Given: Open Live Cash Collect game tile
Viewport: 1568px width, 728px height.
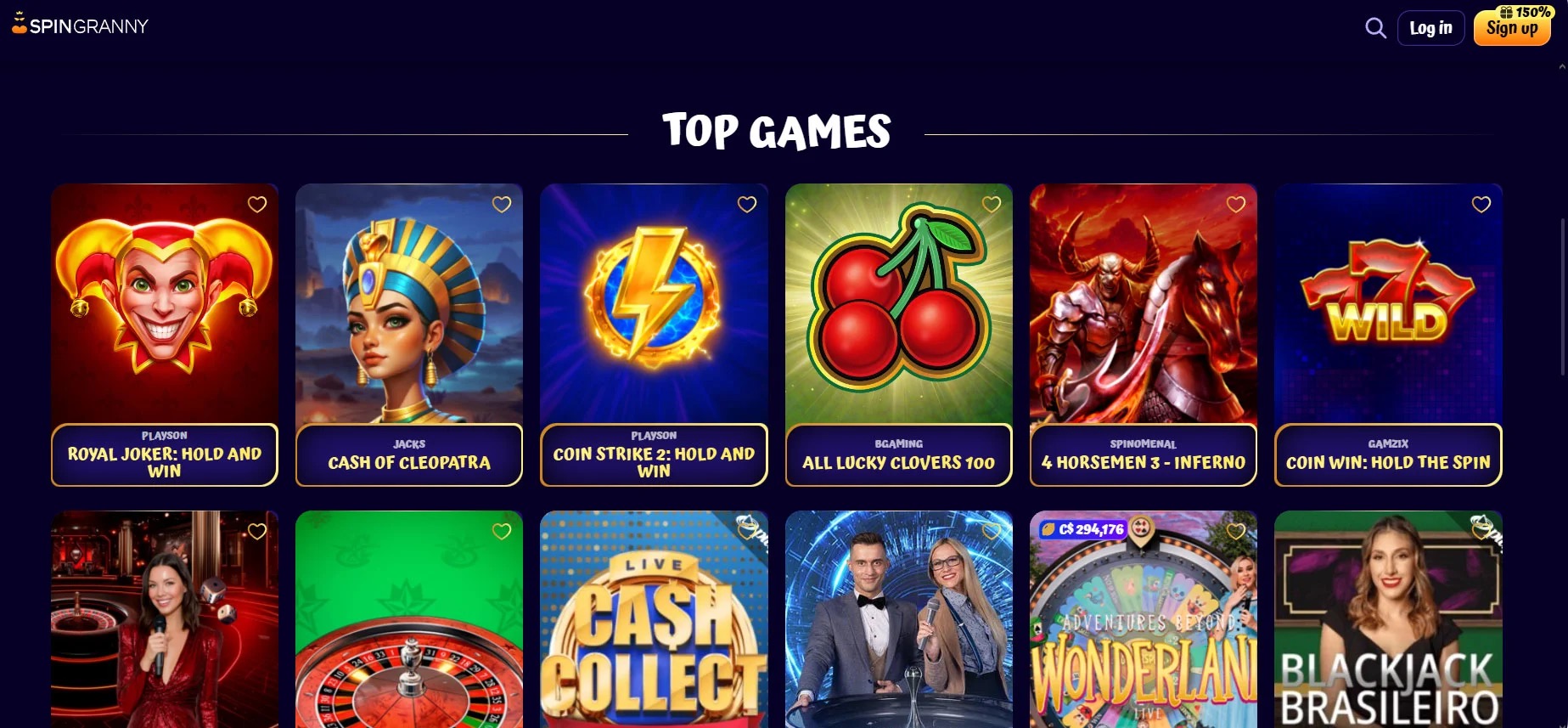Looking at the screenshot, I should tap(654, 619).
